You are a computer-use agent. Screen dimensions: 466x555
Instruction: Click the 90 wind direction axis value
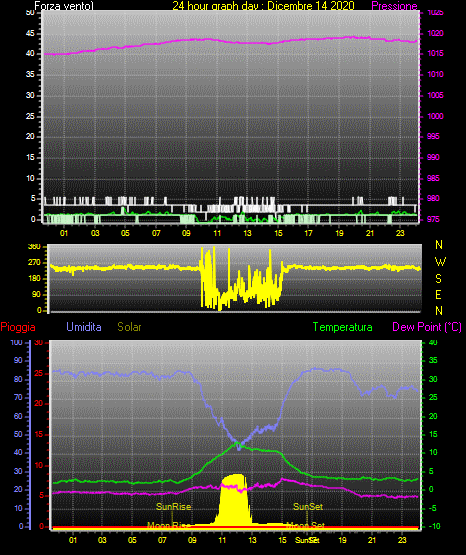(36, 294)
